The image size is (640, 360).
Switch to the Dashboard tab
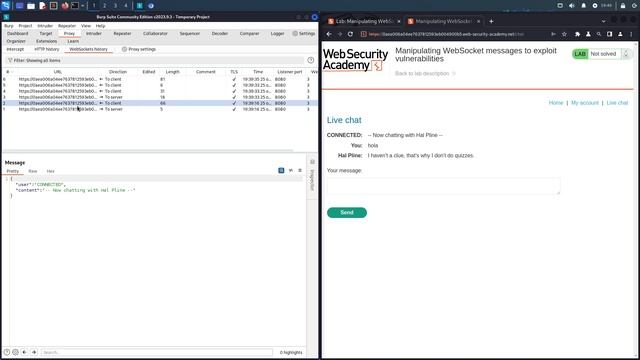coord(18,33)
